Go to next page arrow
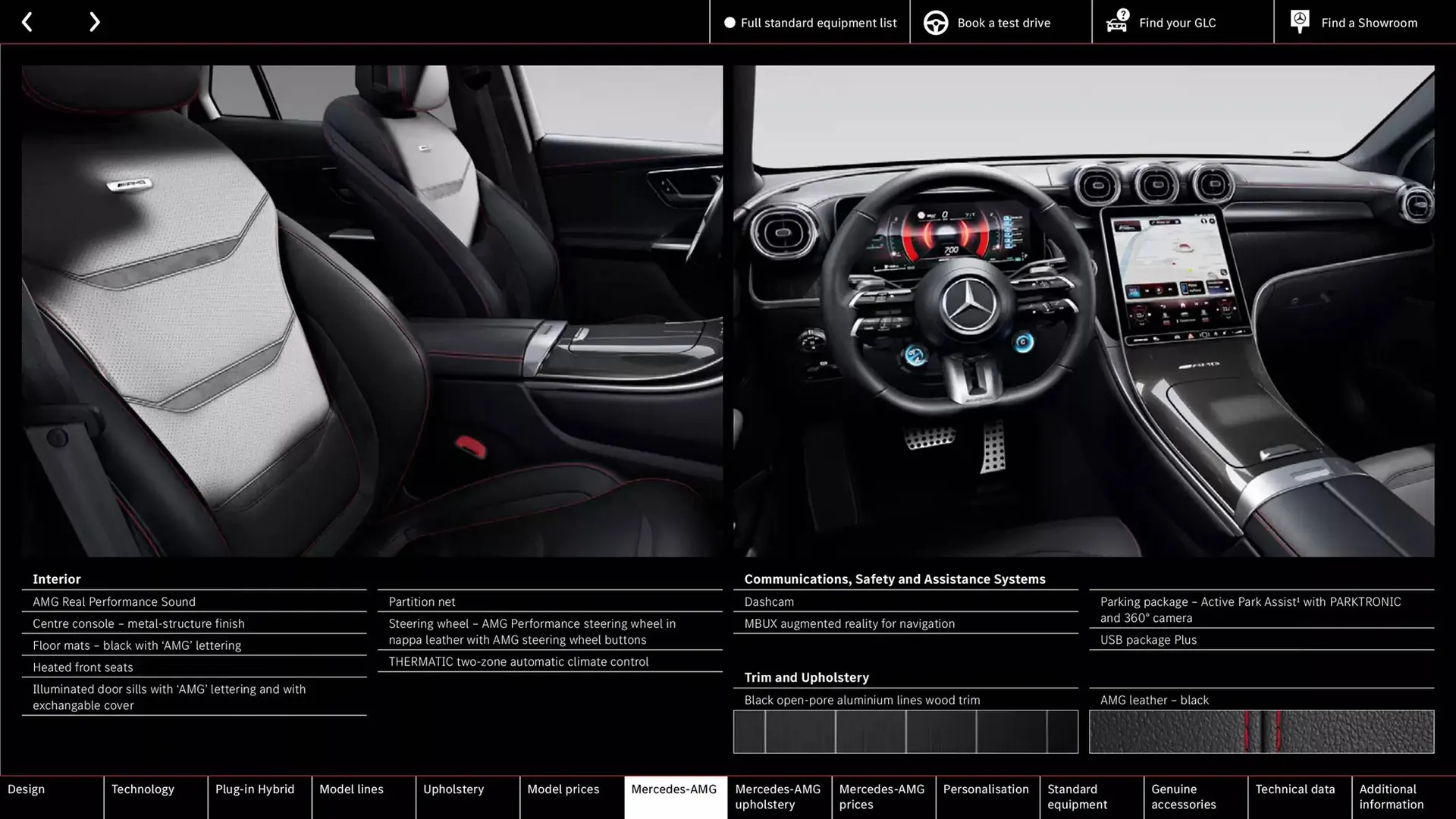 [94, 22]
